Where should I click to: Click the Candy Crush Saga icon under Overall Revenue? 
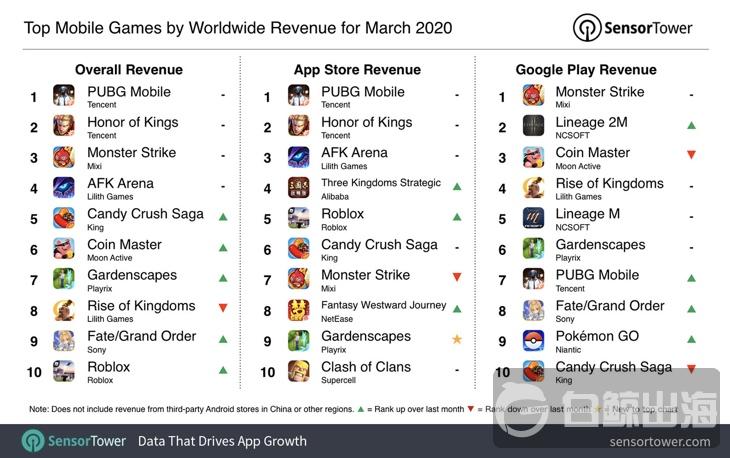coord(64,218)
